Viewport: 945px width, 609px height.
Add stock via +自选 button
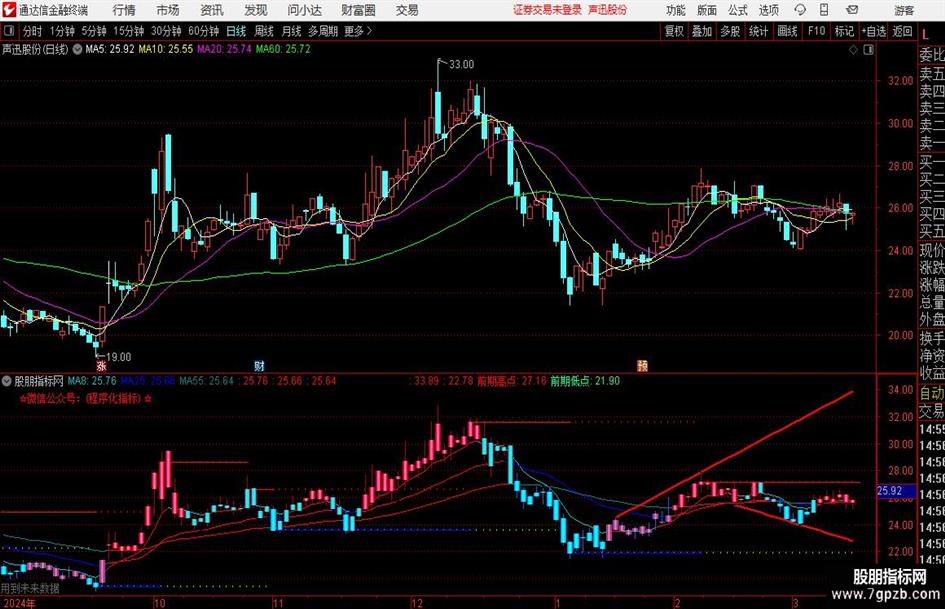click(874, 31)
